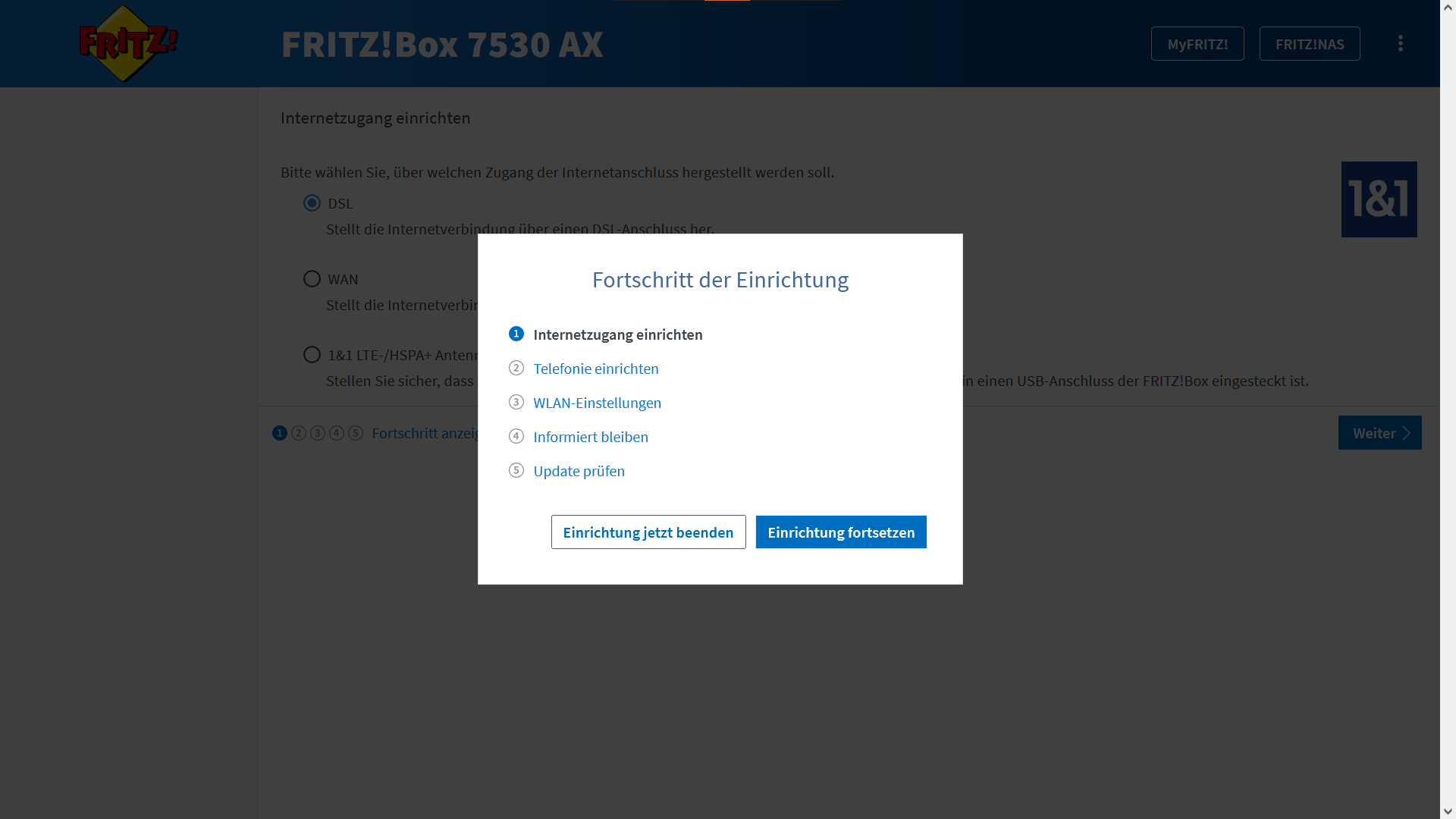This screenshot has width=1456, height=819.
Task: Select the WAN radio option
Action: click(x=312, y=279)
